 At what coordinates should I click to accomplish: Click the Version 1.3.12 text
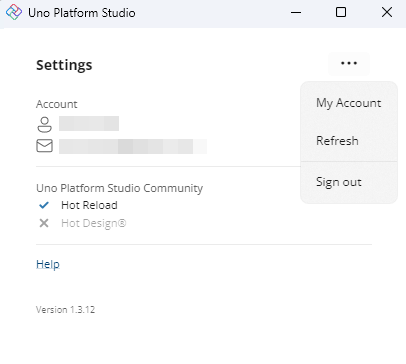(x=65, y=310)
